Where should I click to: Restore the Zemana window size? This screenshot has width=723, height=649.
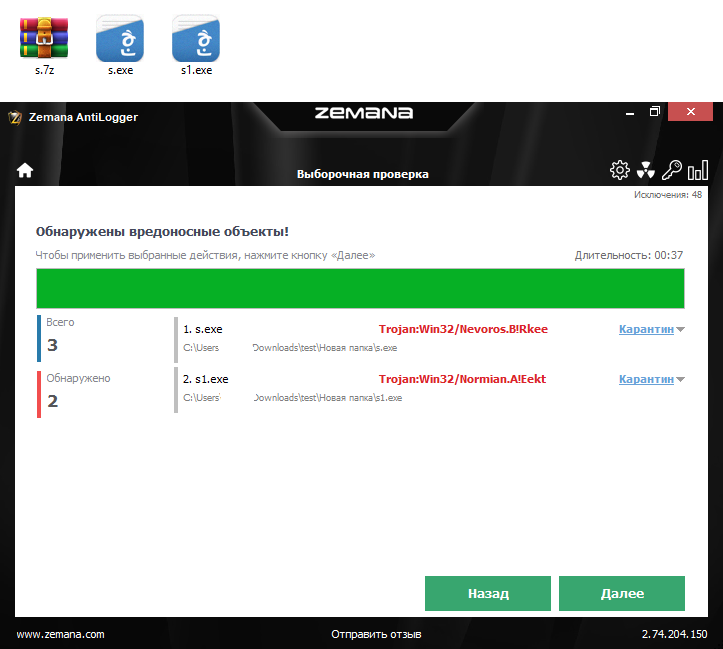(x=655, y=112)
